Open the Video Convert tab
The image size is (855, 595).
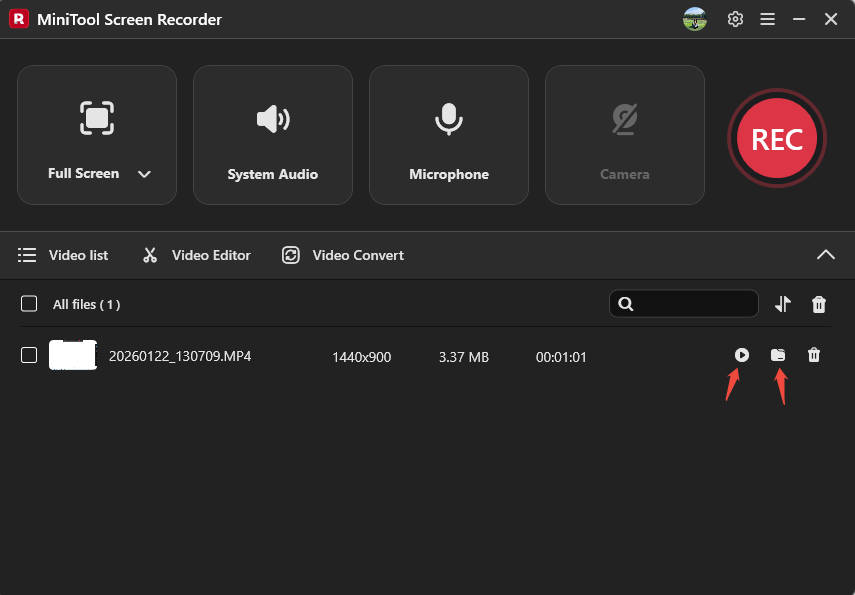[342, 255]
